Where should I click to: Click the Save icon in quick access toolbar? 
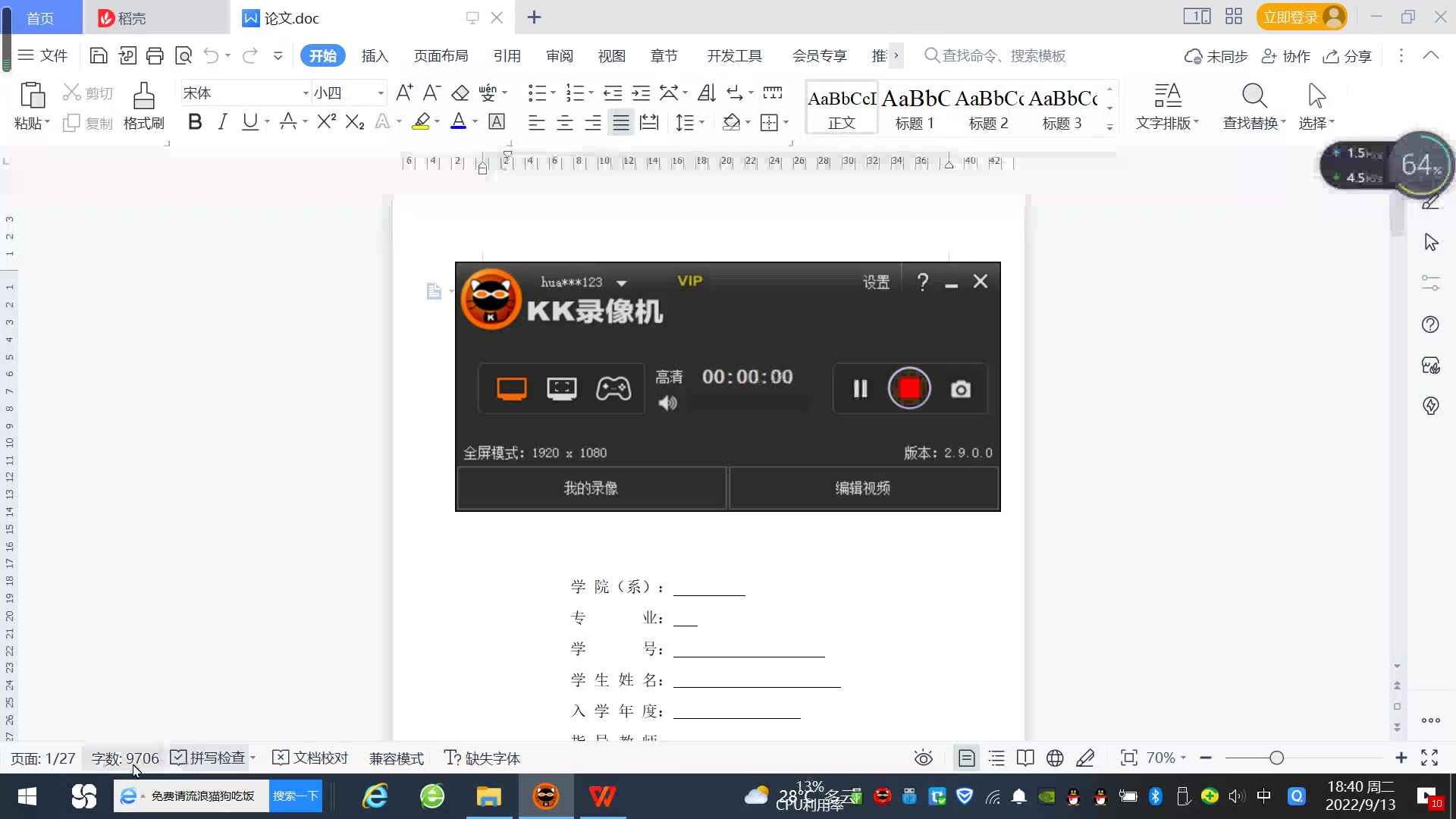(98, 55)
